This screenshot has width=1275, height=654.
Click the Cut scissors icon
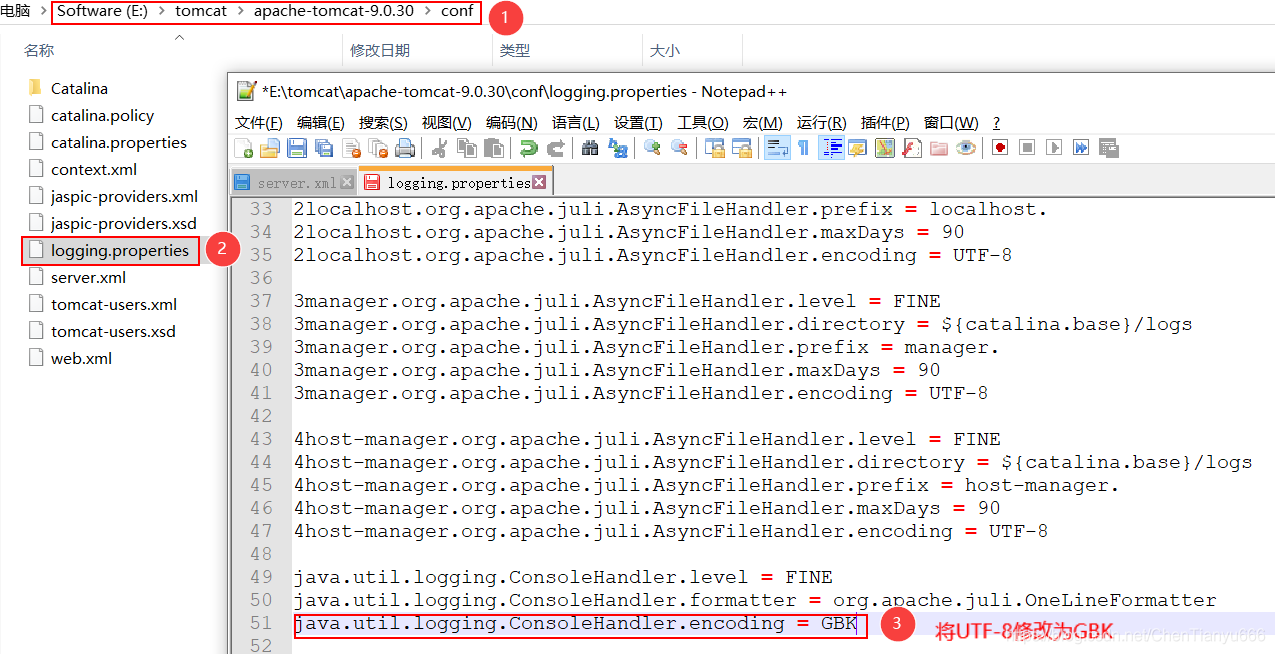438,148
